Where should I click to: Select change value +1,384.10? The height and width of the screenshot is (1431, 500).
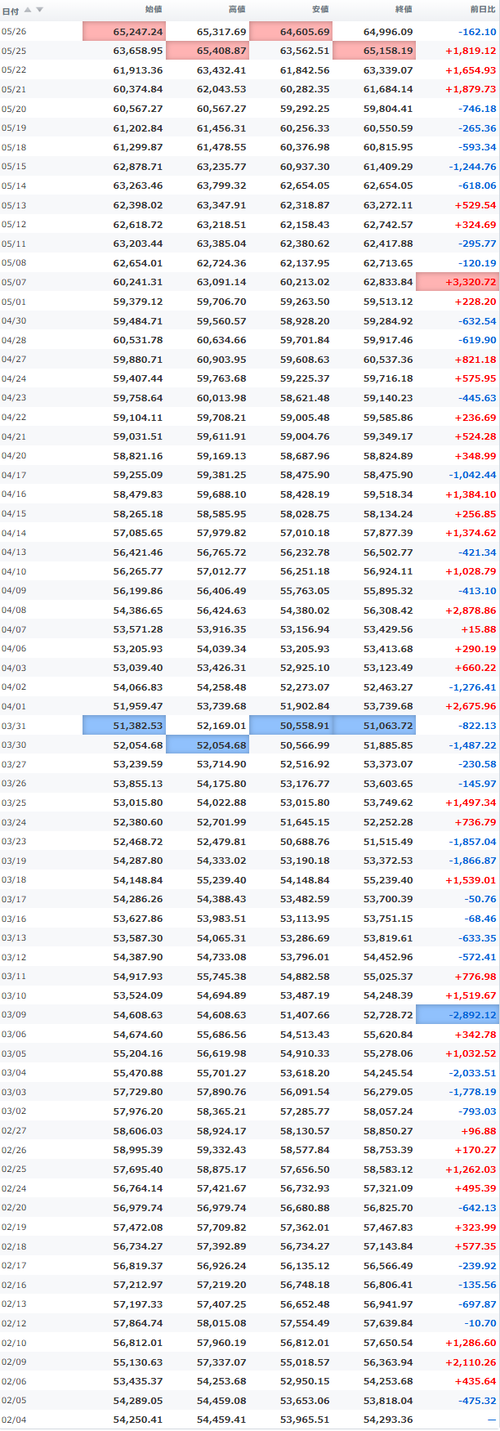pos(470,494)
